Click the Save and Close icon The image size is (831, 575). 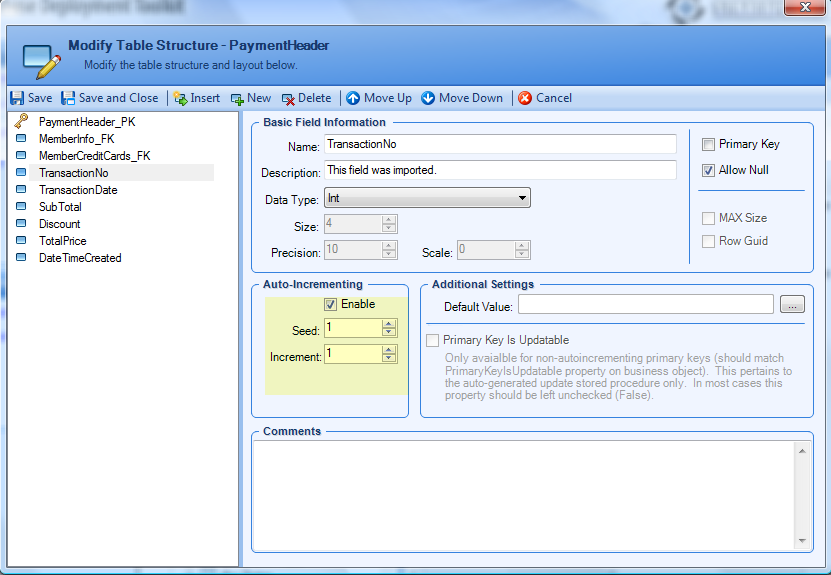(x=68, y=98)
